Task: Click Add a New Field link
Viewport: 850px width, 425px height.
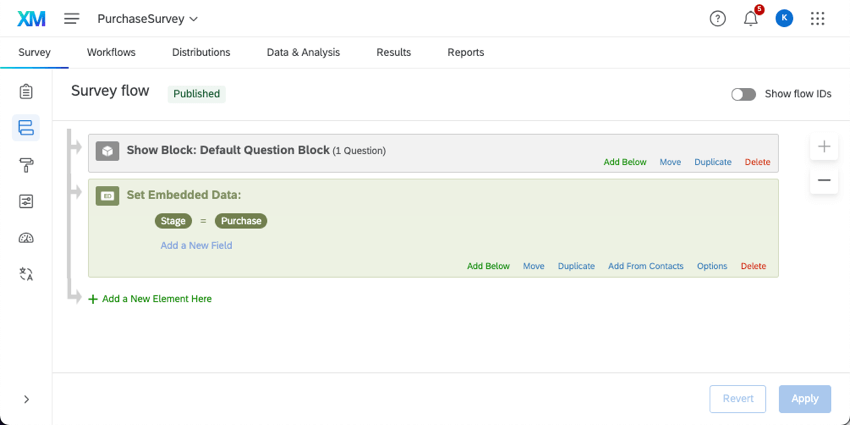Action: click(196, 245)
